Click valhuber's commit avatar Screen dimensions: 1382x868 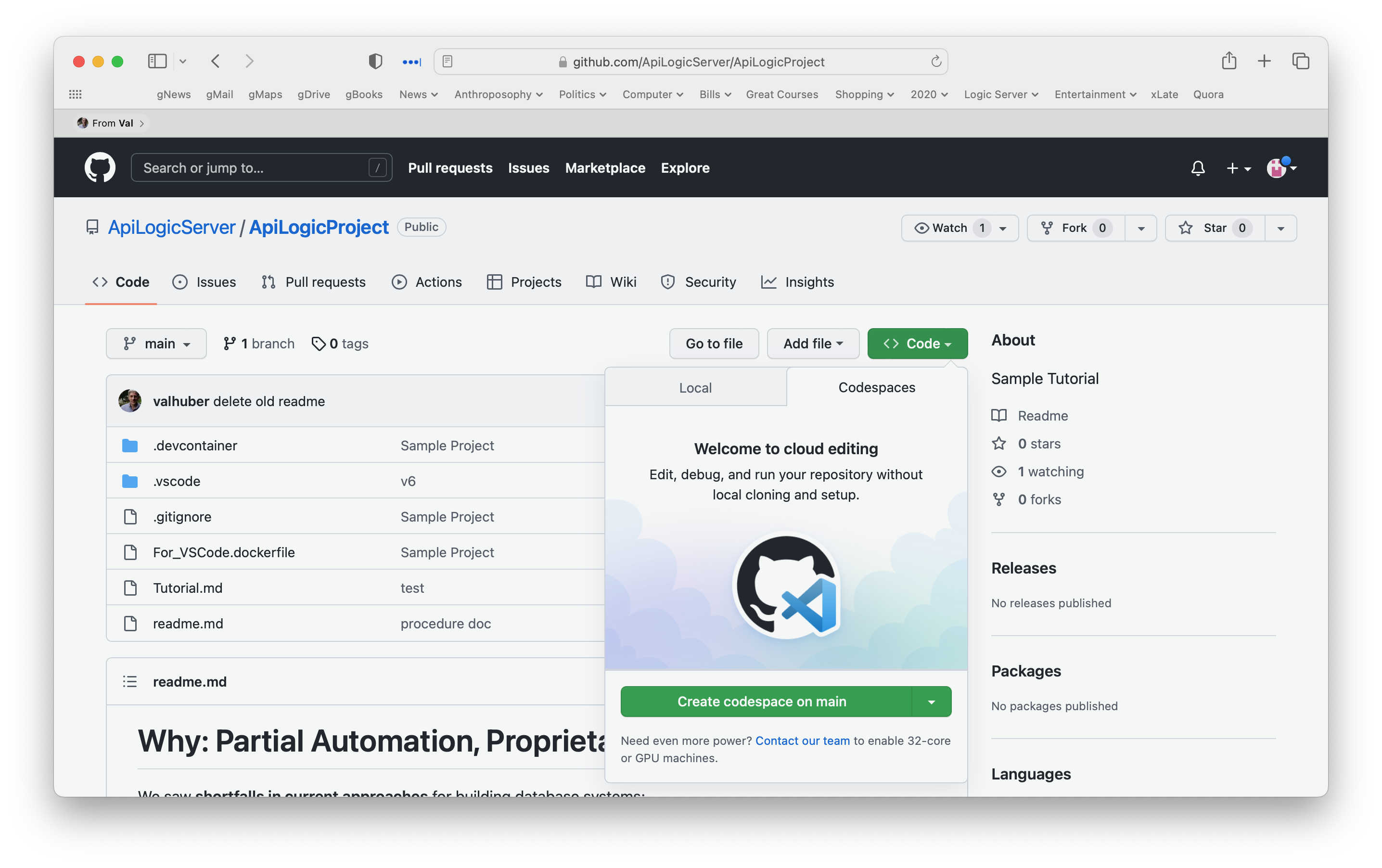[130, 400]
